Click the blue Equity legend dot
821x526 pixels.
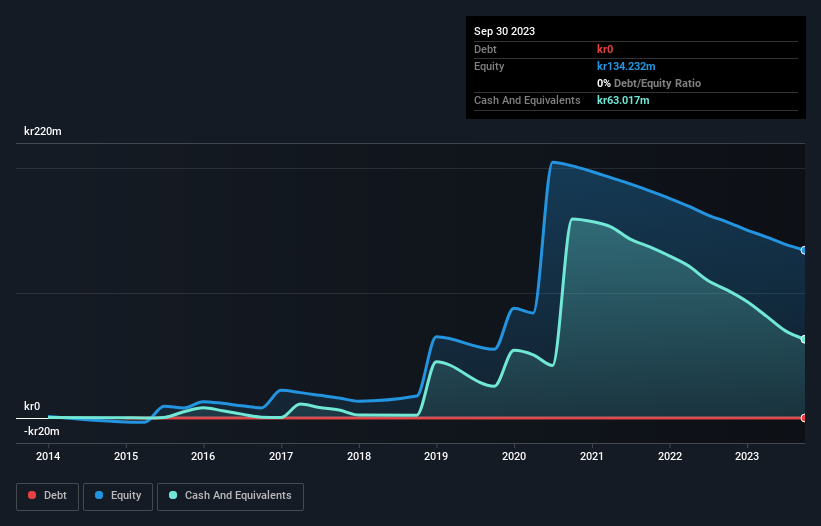(99, 495)
